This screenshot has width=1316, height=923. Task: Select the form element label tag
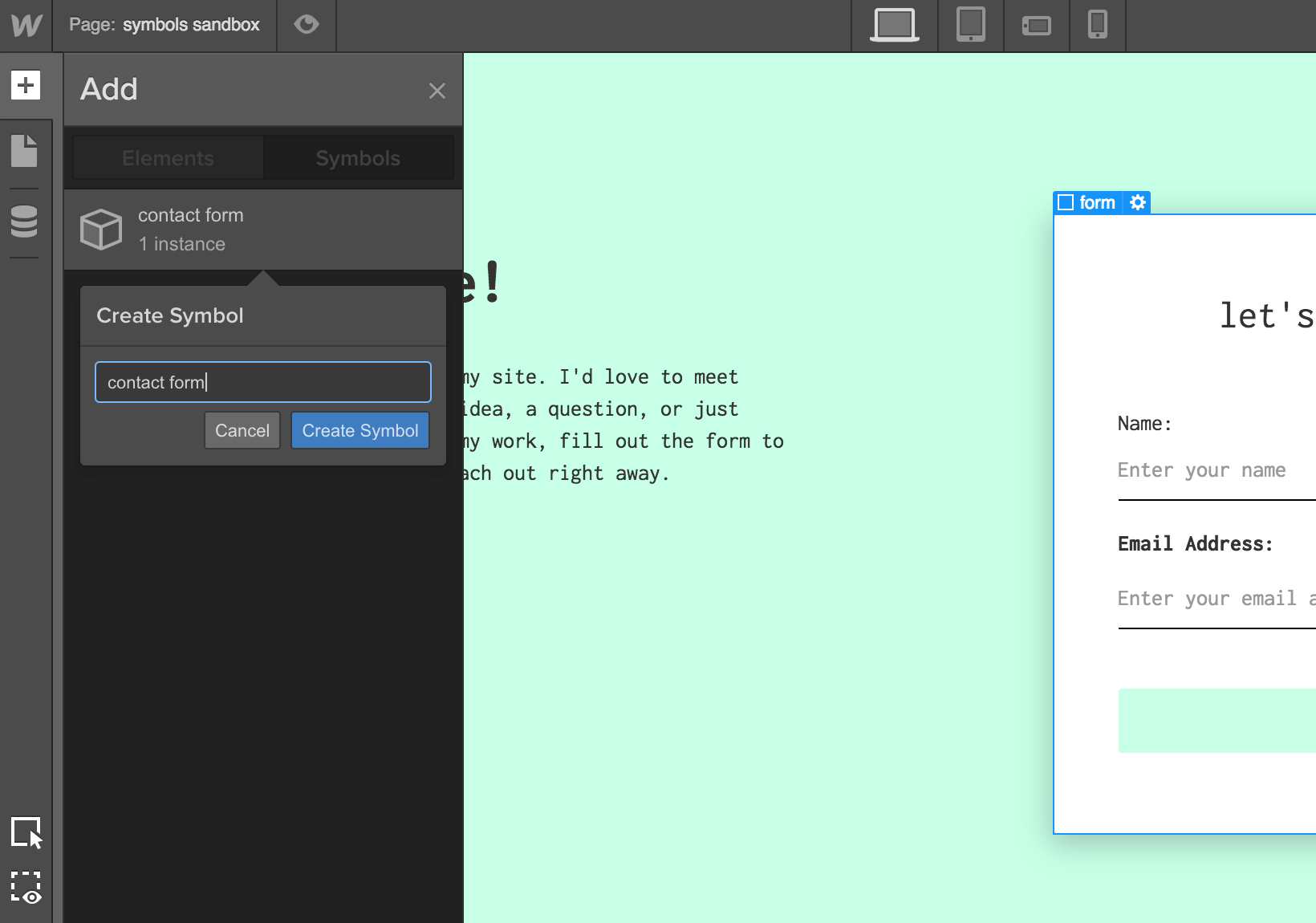pyautogui.click(x=1097, y=202)
